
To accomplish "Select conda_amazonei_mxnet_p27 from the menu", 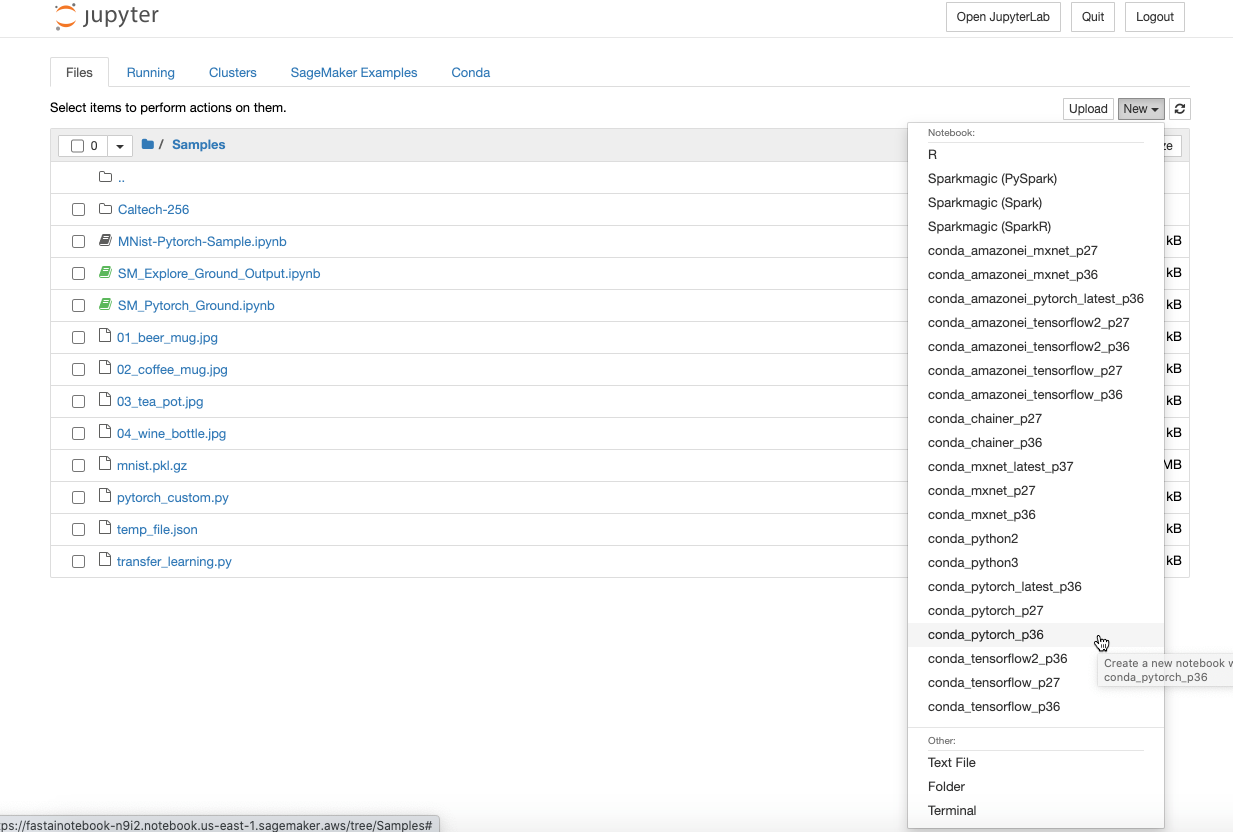I will pos(1036,251).
